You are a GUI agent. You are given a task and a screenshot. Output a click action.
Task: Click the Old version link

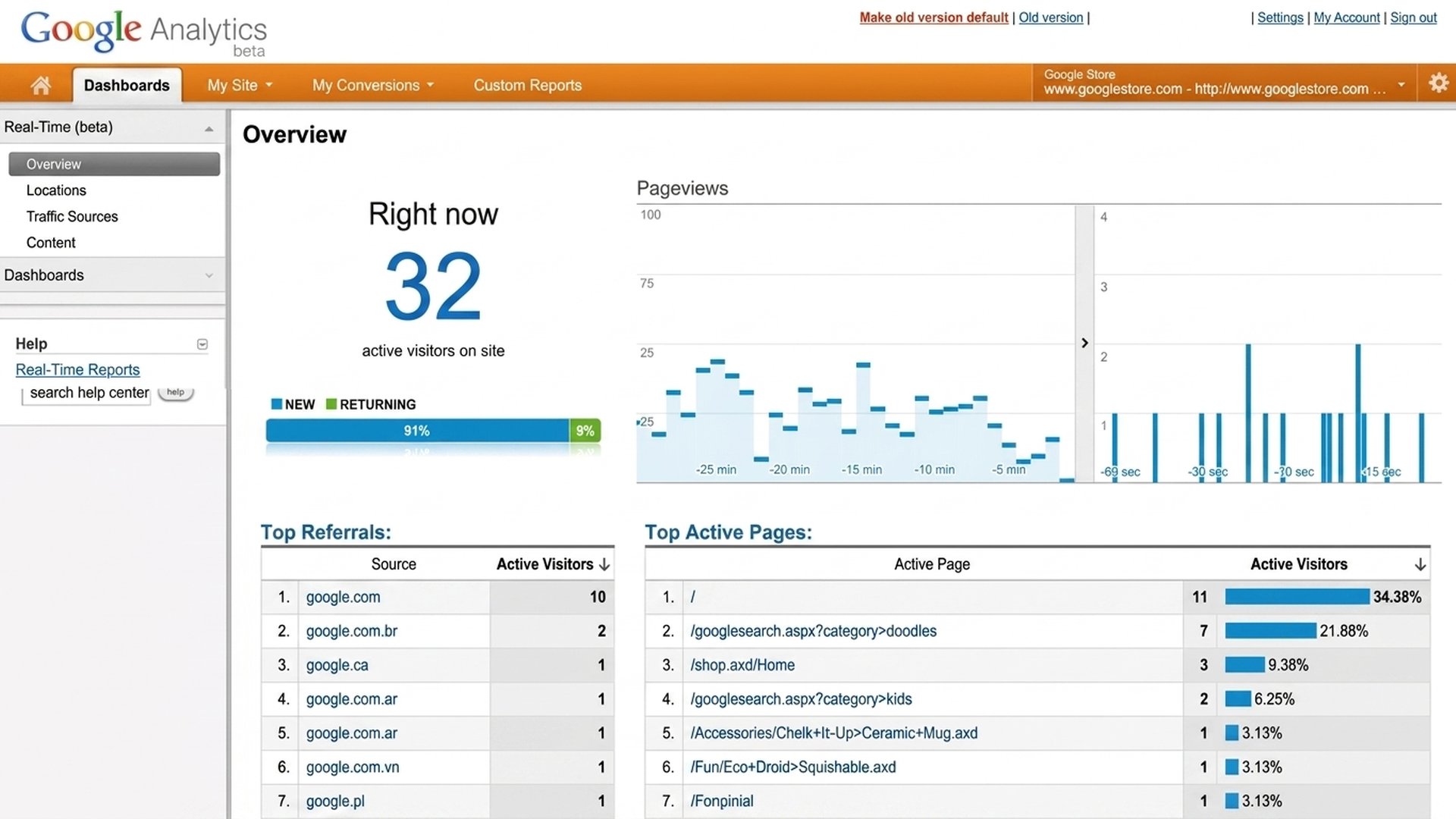click(x=1050, y=17)
